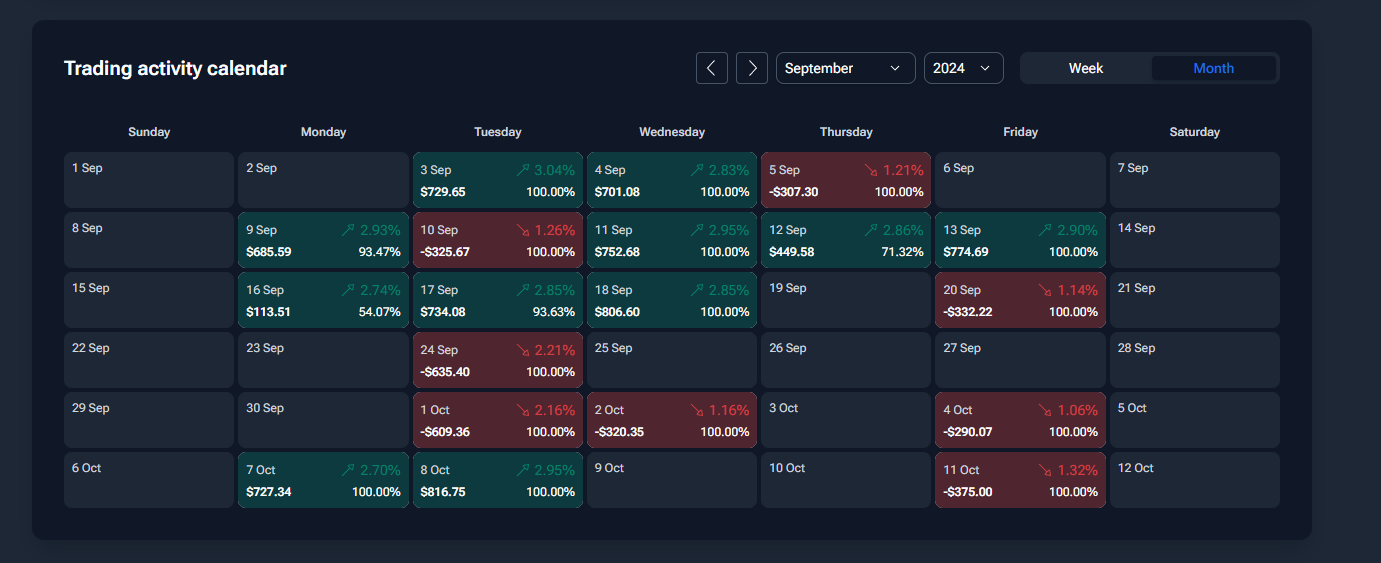Click the chevron in the month selector

point(895,68)
